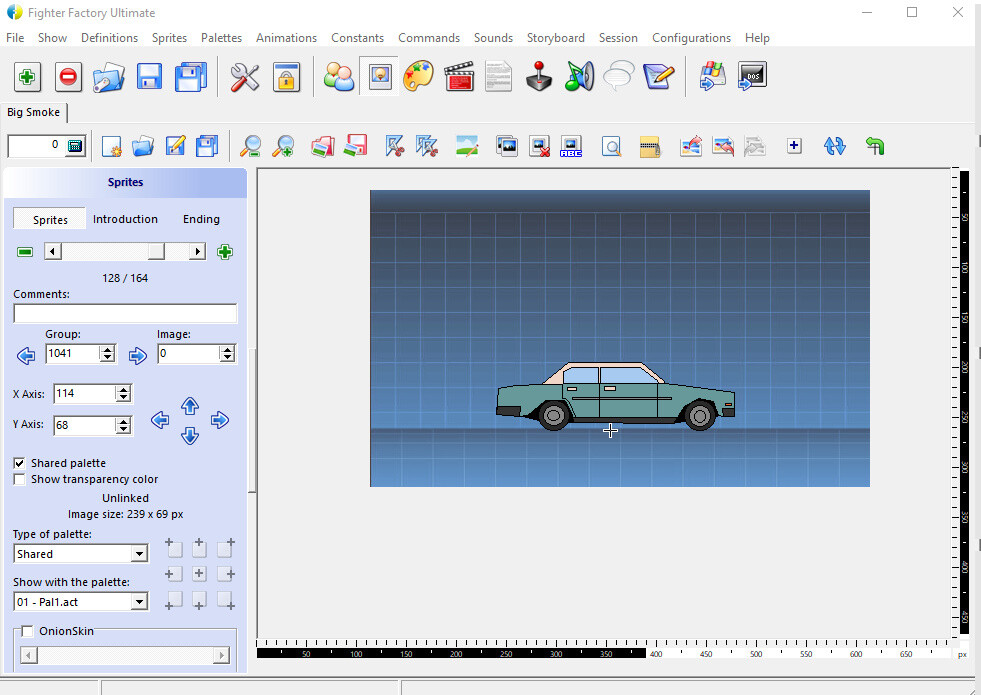Open the Show with the palette dropdown
Screen dimensions: 981x695
click(x=139, y=602)
